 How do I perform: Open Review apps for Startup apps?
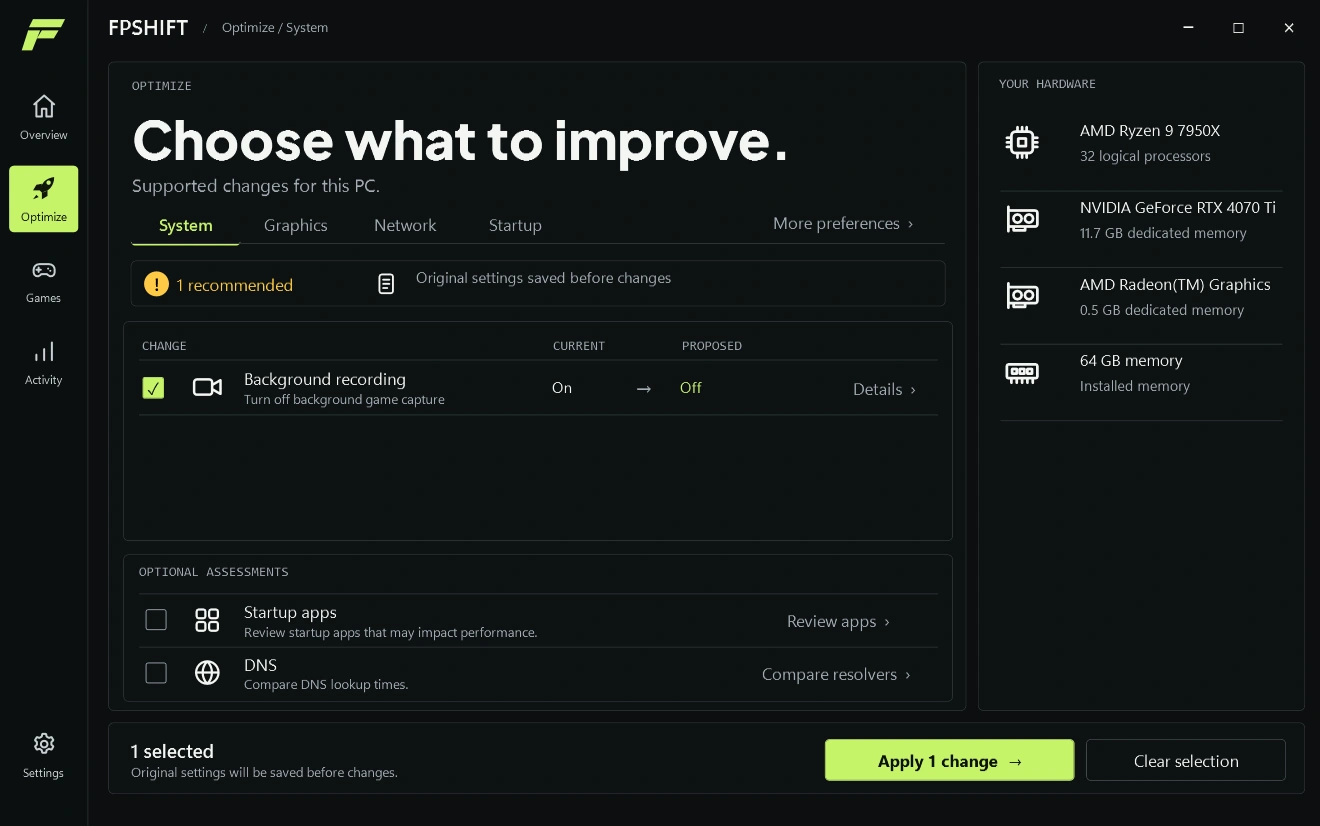tap(838, 621)
